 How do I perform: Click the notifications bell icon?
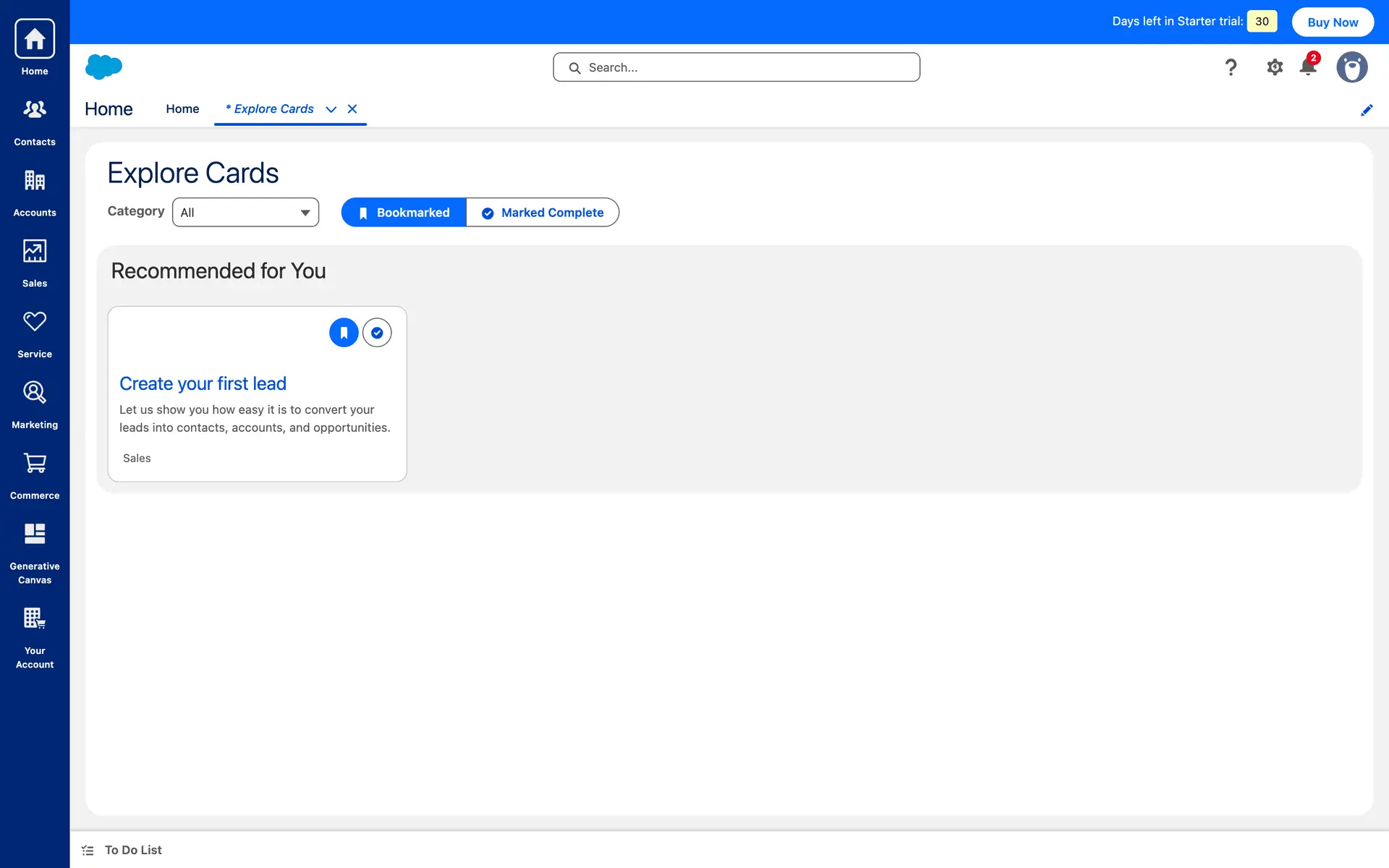1308,67
